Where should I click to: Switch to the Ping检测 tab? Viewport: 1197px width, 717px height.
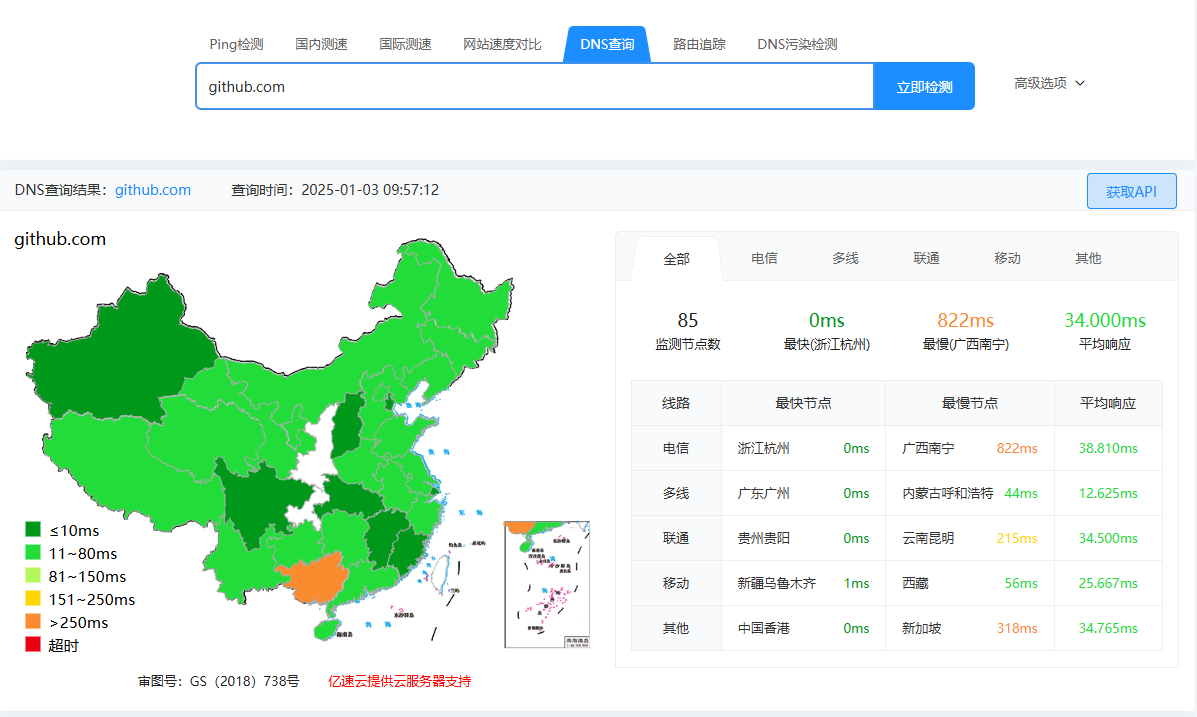pos(236,44)
